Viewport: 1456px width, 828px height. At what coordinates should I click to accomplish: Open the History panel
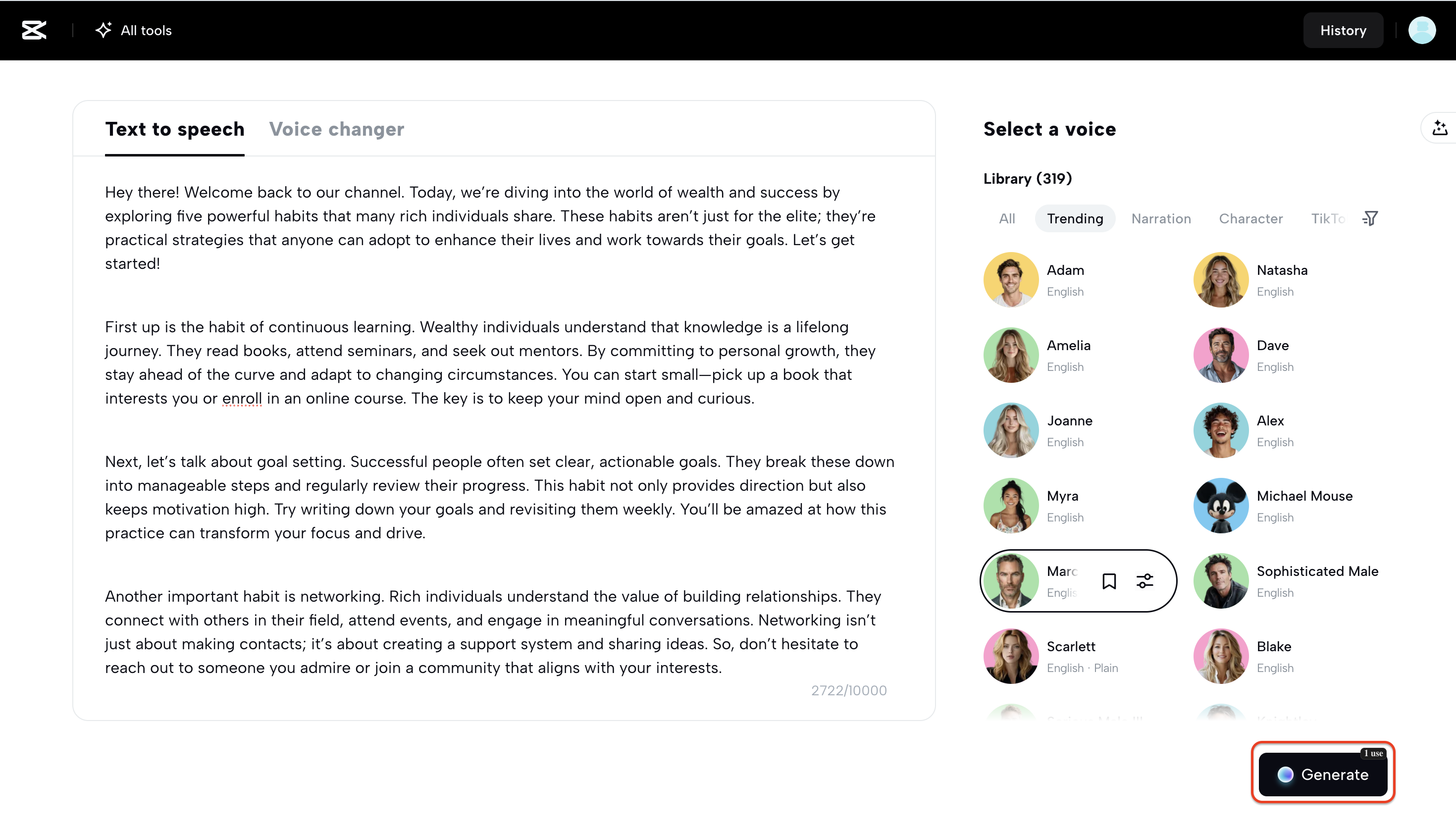pos(1344,30)
